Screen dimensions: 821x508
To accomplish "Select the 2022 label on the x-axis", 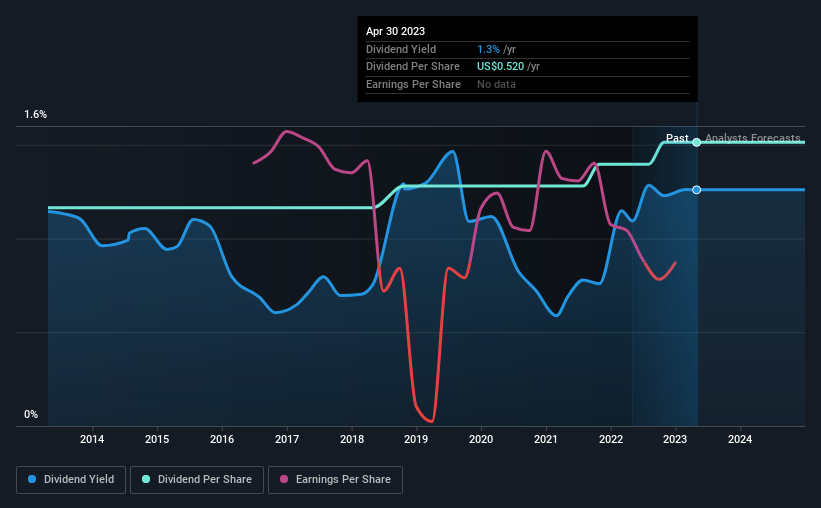I will tap(611, 439).
